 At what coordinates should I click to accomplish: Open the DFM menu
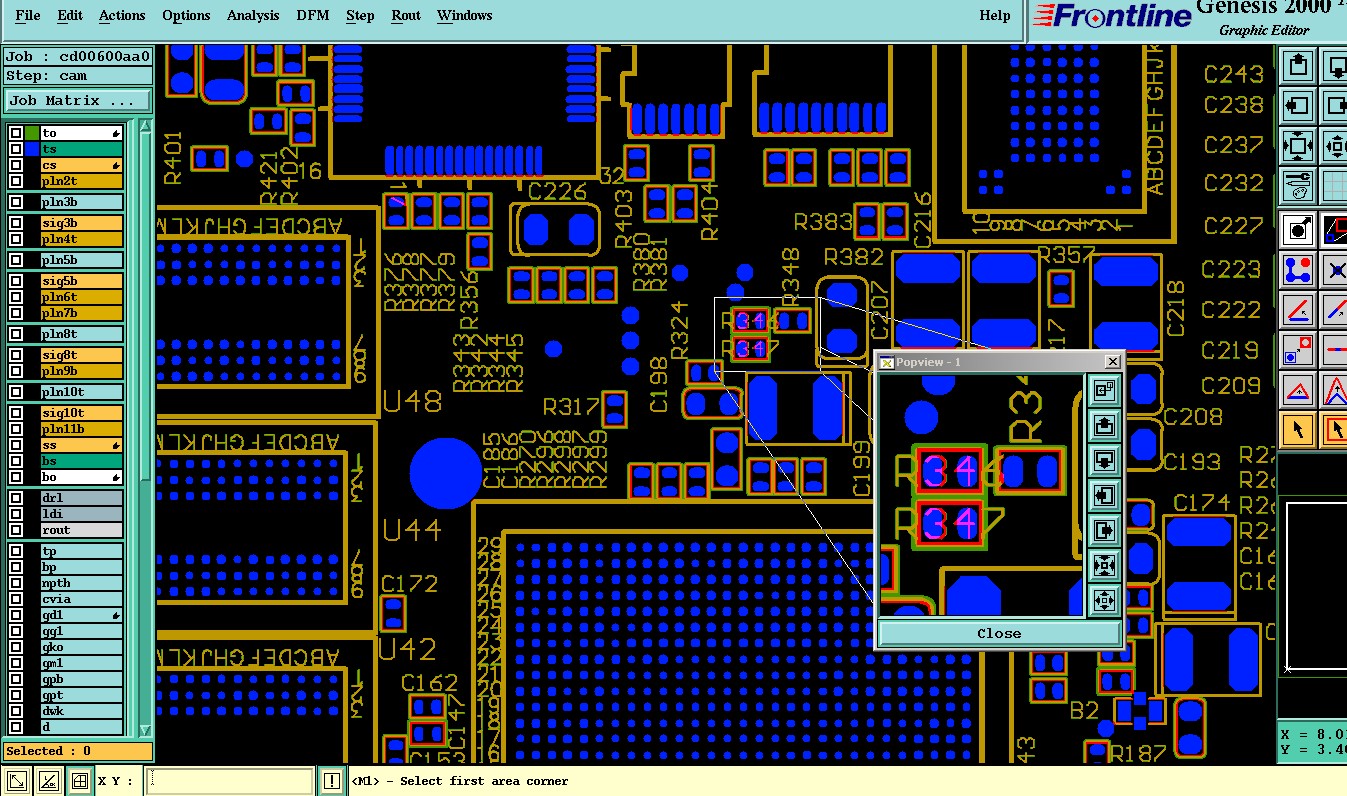pyautogui.click(x=312, y=15)
